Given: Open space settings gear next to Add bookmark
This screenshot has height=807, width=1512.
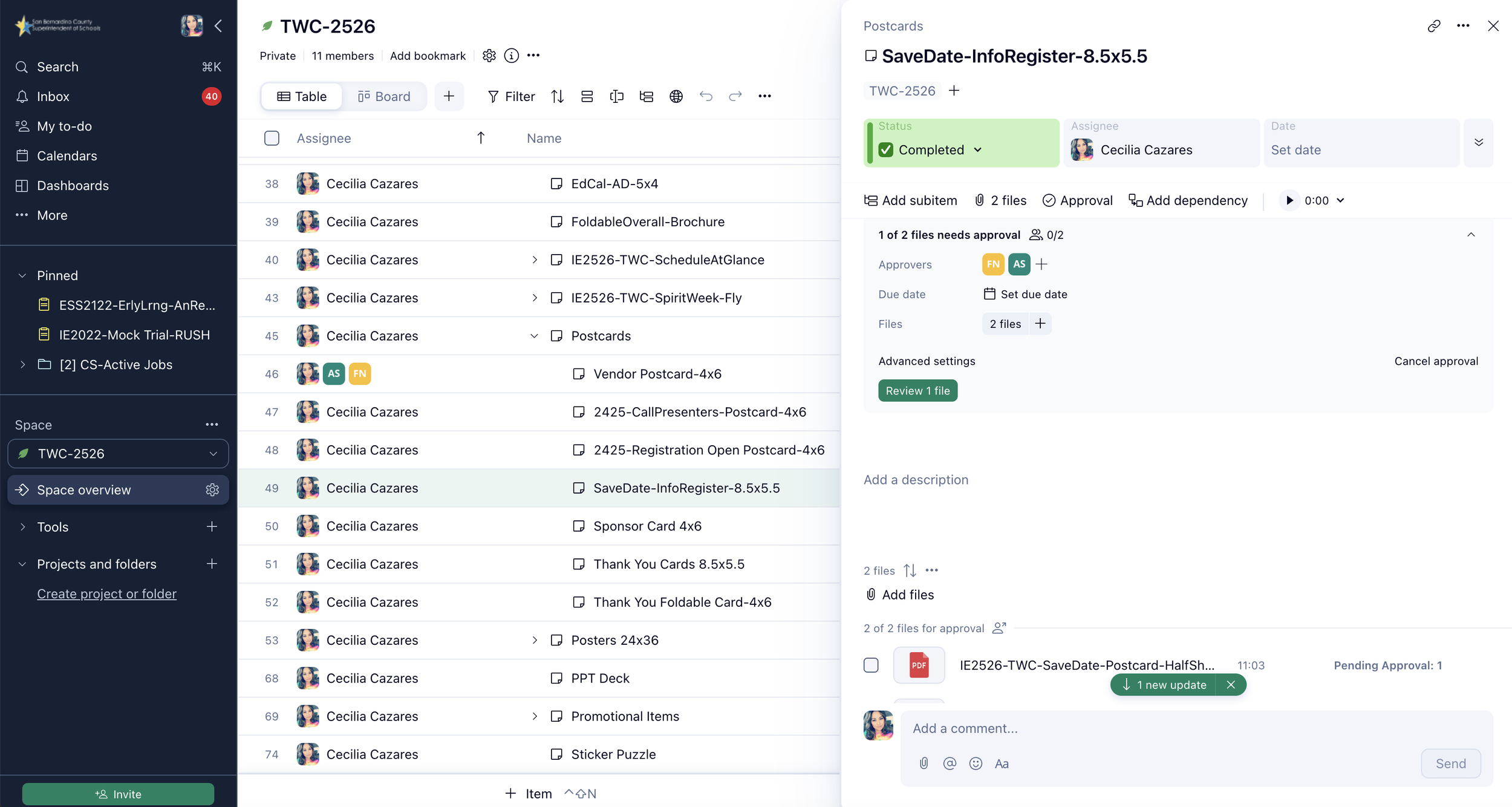Looking at the screenshot, I should 489,56.
